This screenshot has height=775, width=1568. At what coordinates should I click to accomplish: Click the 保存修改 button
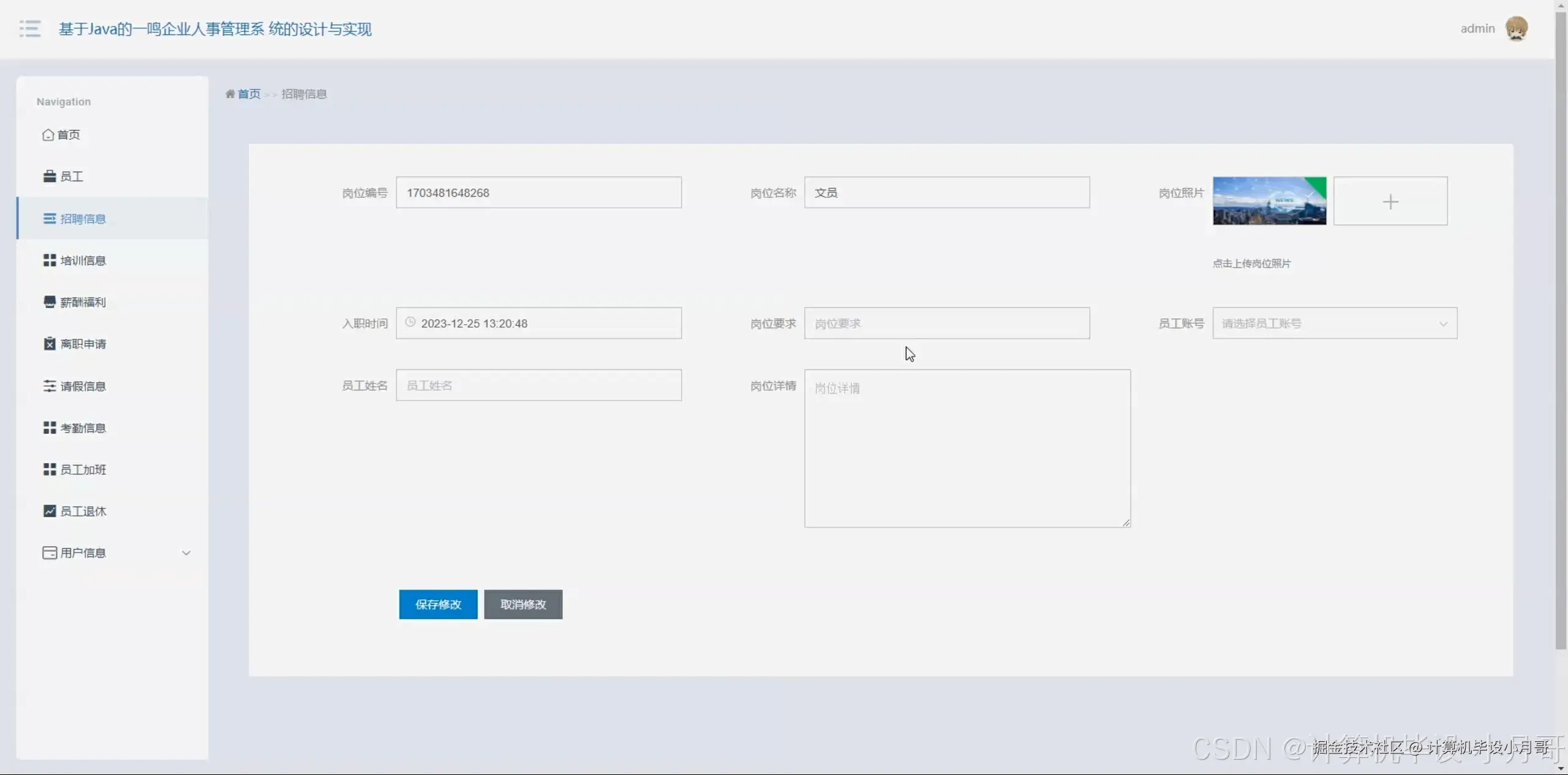click(x=438, y=604)
